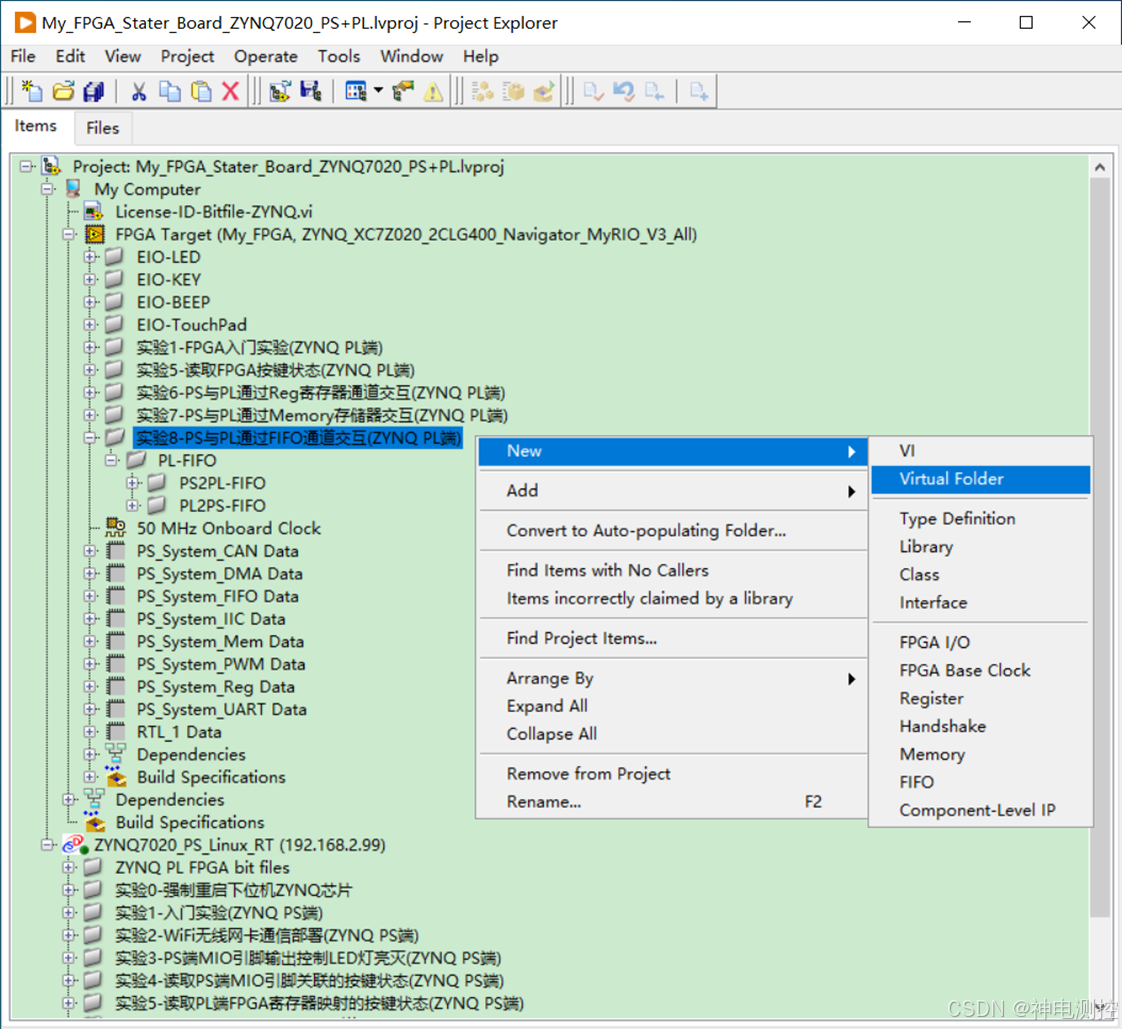The height and width of the screenshot is (1029, 1122).
Task: Click the 50 MHz Onboard Clock icon
Action: pos(115,528)
